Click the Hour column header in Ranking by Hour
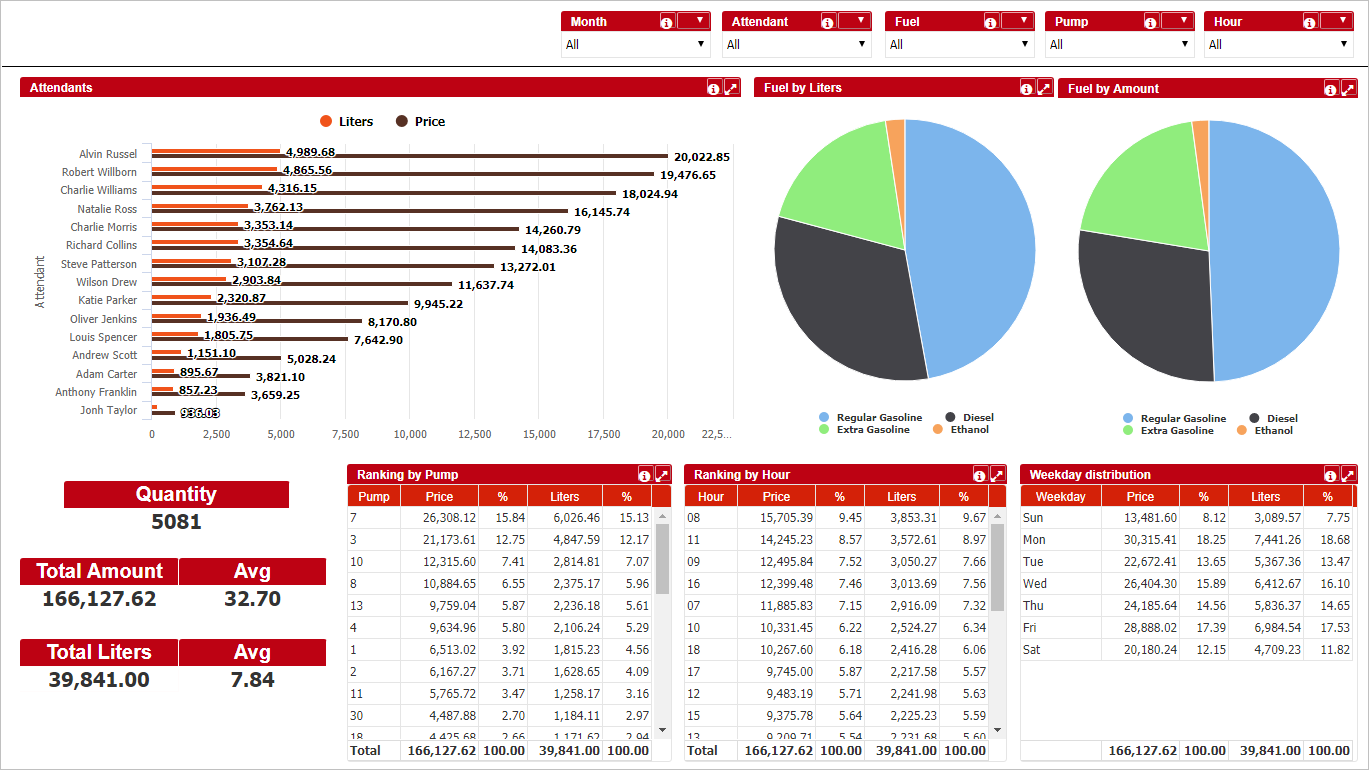1369x770 pixels. [x=711, y=497]
